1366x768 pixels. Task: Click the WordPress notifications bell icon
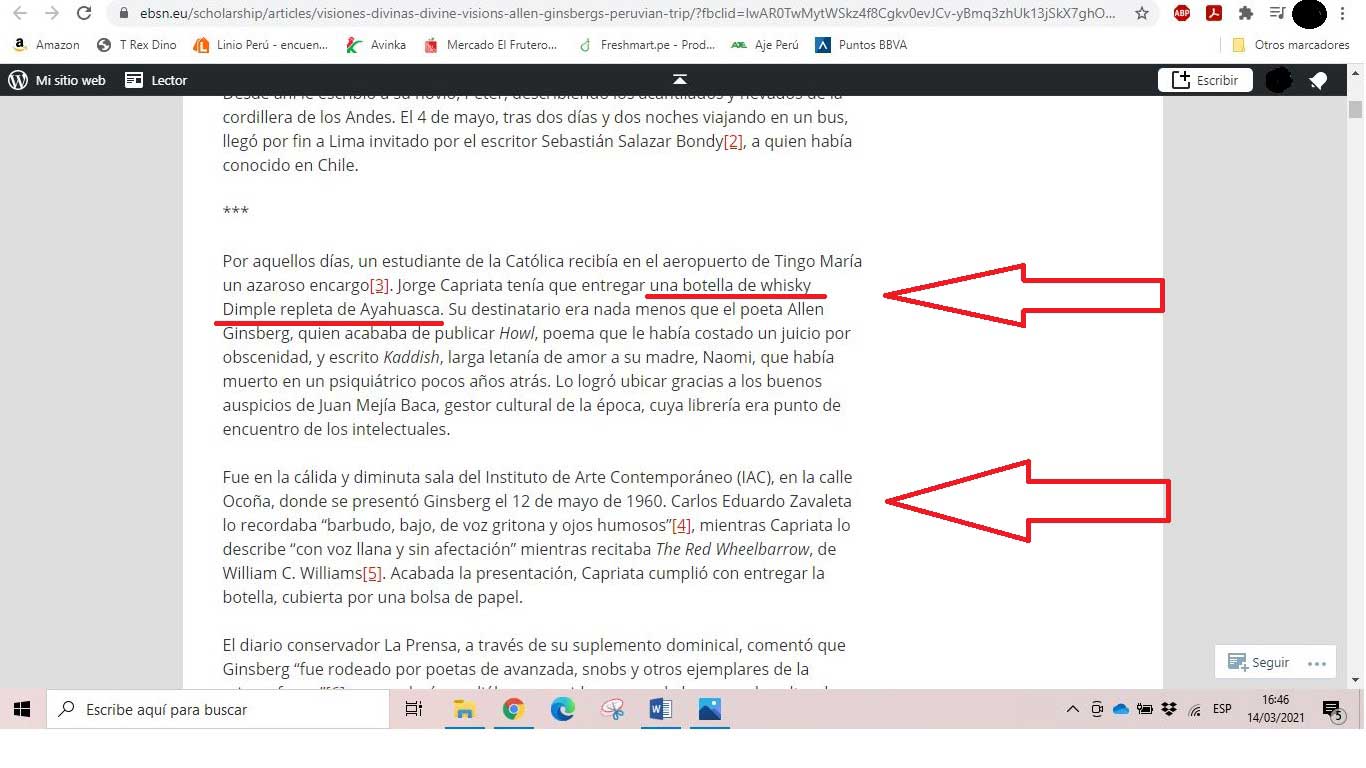pos(1318,81)
